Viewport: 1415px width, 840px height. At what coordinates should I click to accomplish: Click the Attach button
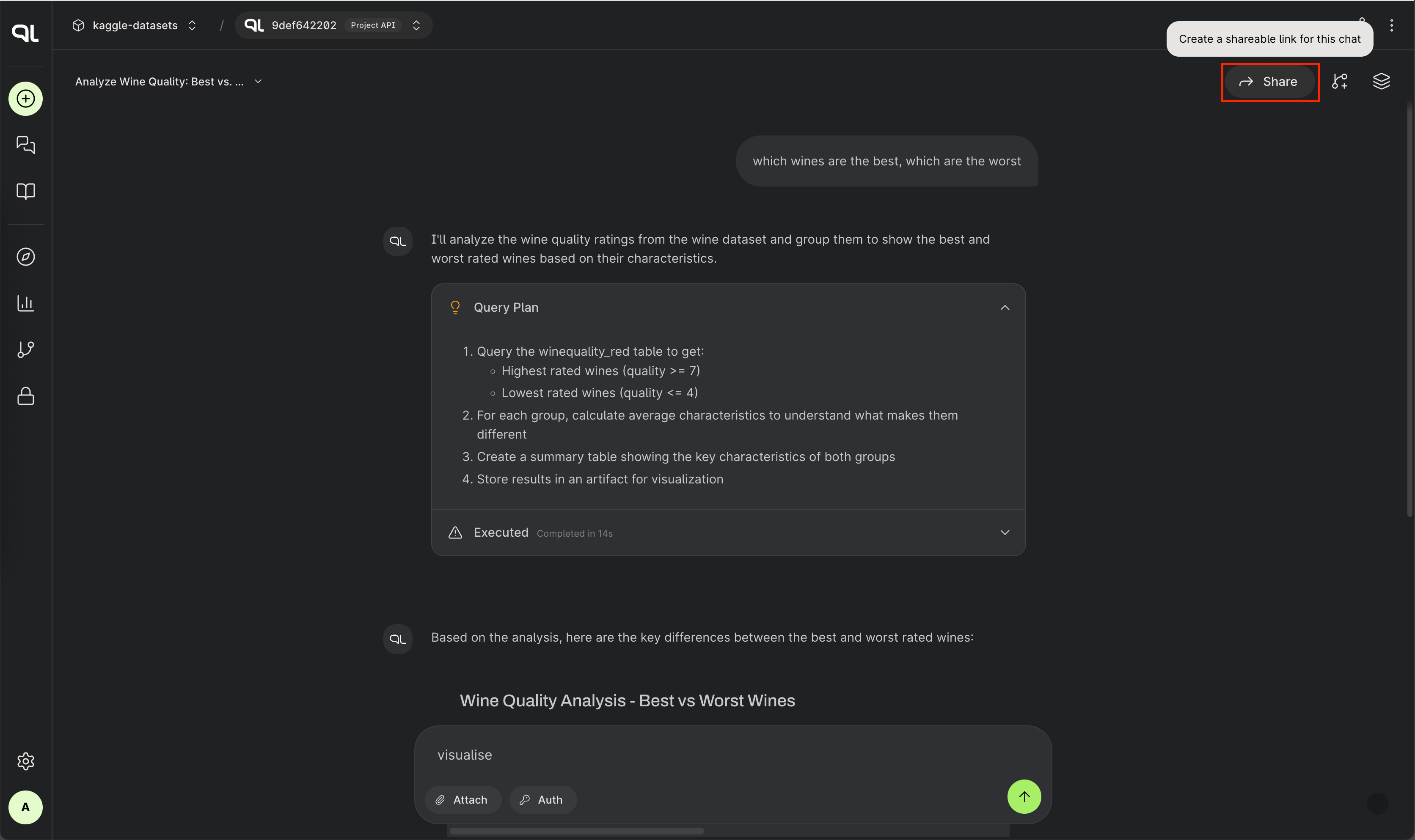pyautogui.click(x=462, y=800)
